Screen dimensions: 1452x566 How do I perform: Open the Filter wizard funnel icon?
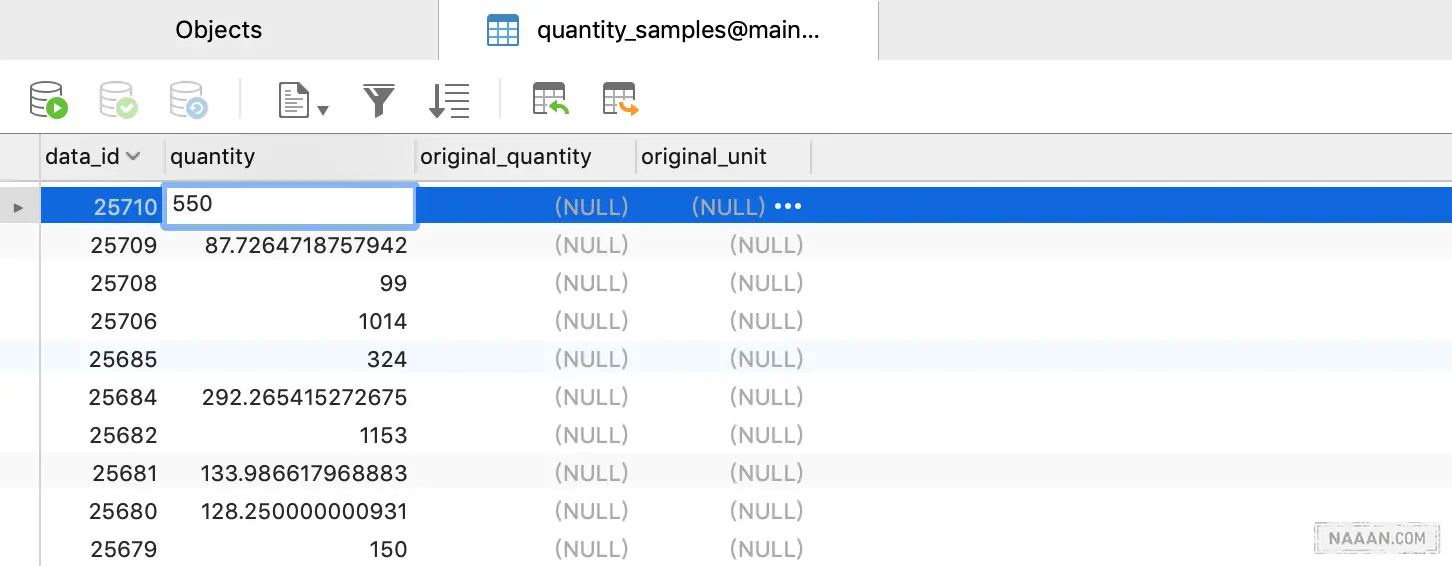(x=379, y=100)
